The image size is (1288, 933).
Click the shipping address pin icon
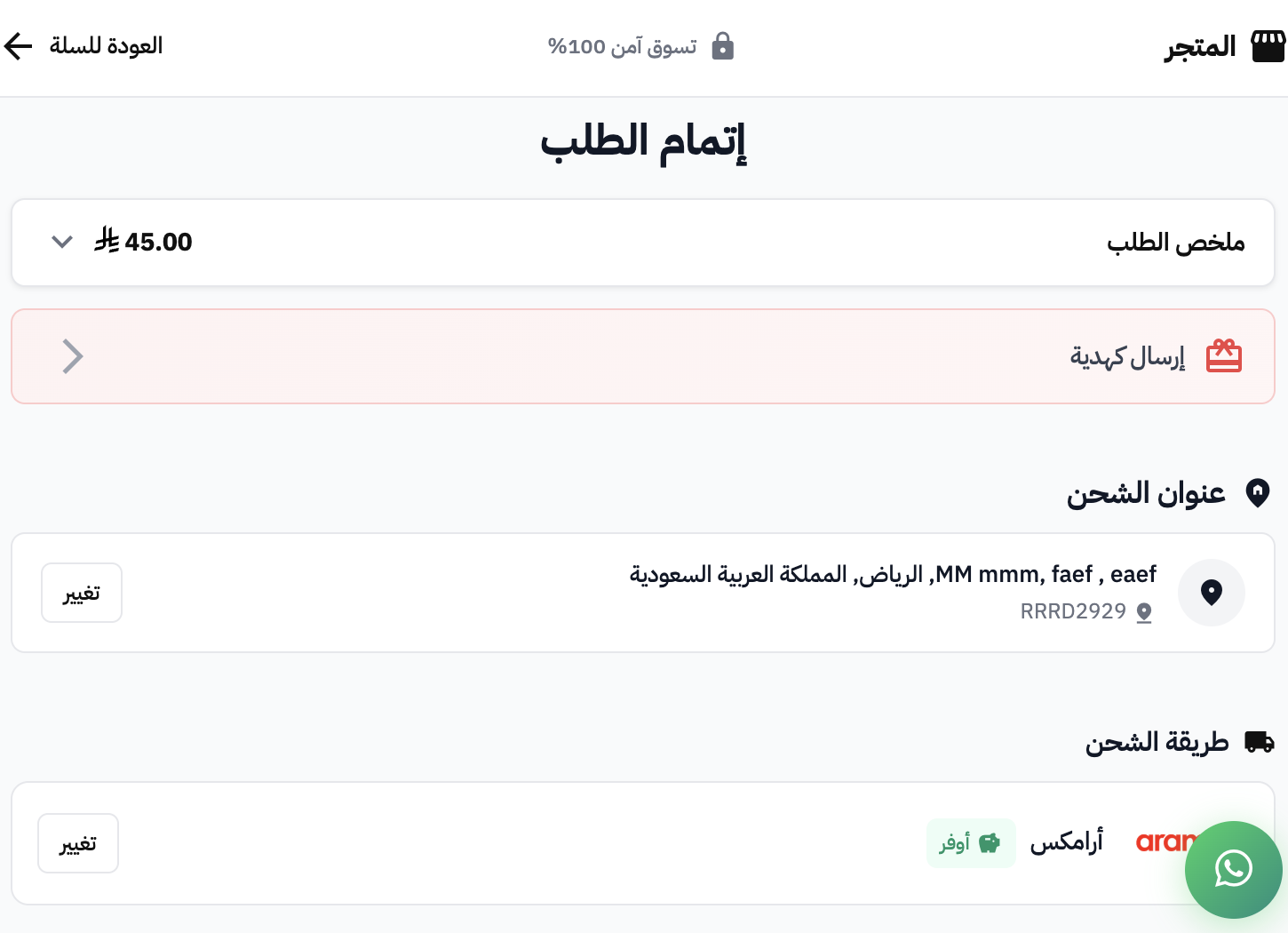point(1257,492)
